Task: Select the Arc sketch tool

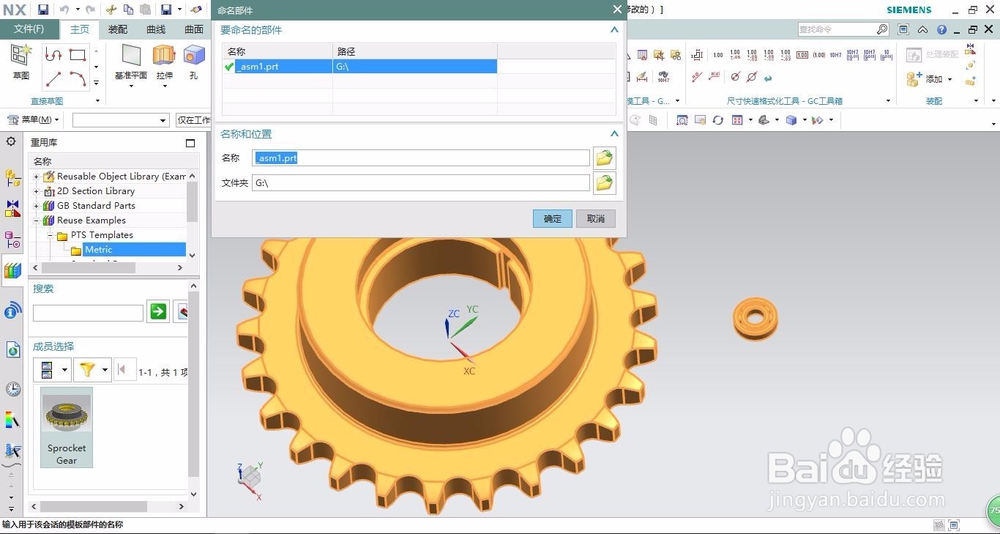Action: (78, 79)
